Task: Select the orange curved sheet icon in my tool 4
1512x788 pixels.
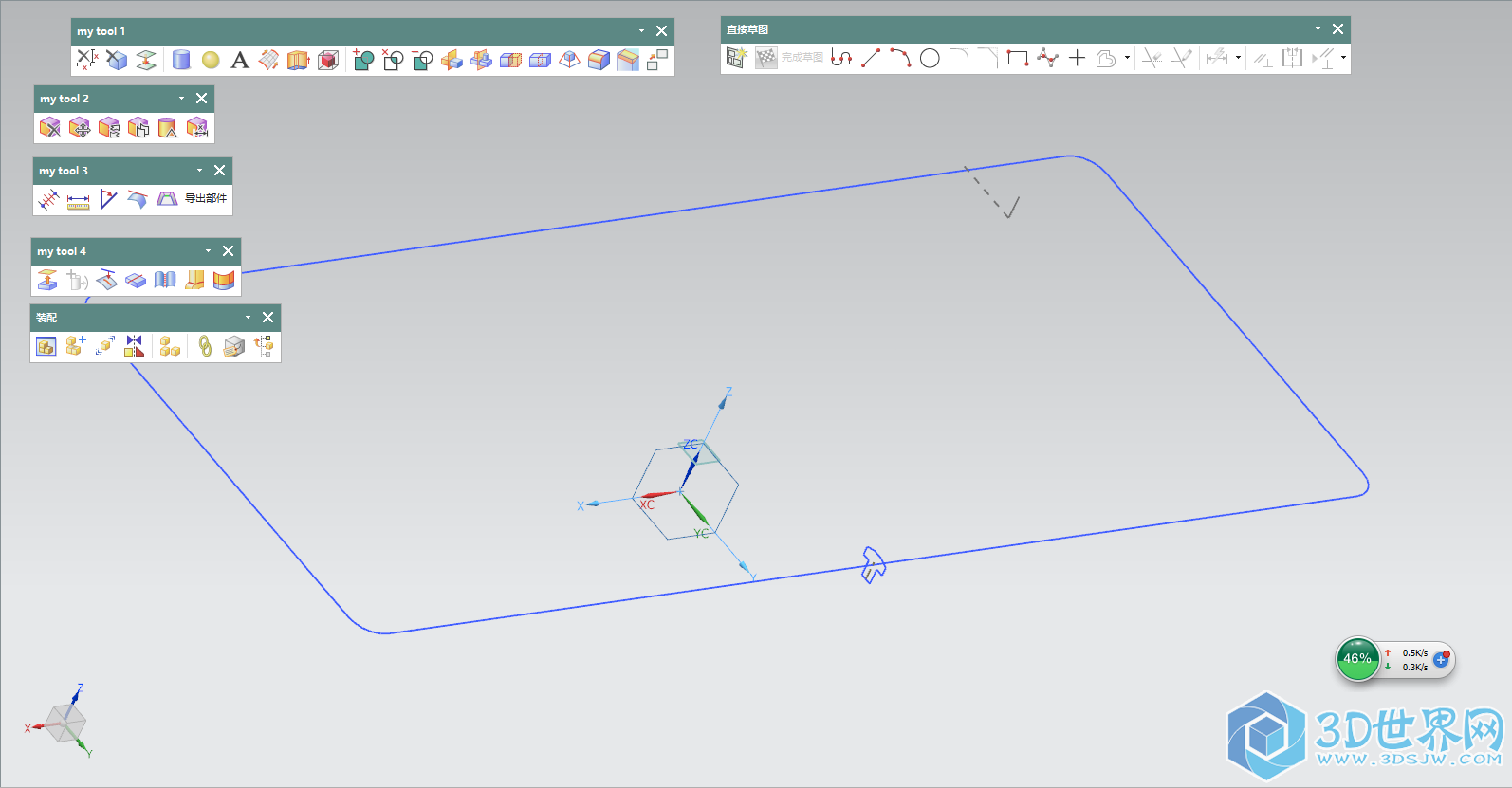Action: [x=224, y=280]
